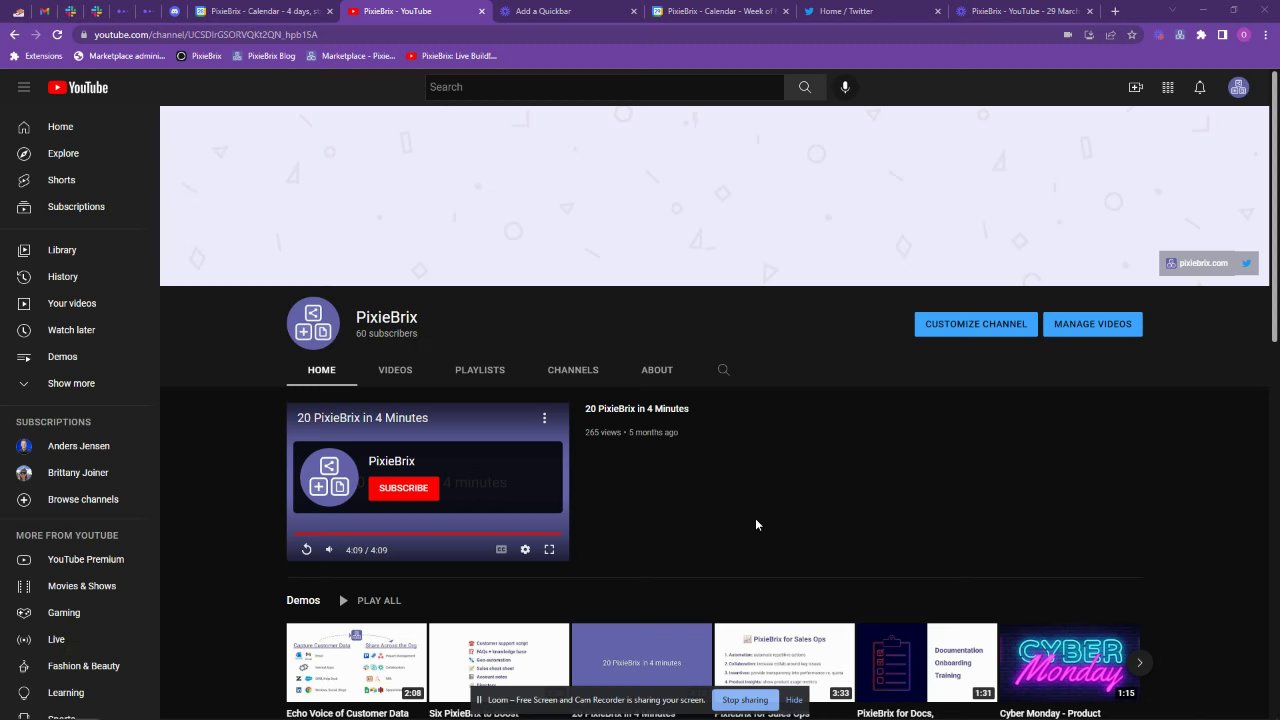The height and width of the screenshot is (720, 1280).
Task: Replay the video in the player
Action: coord(306,549)
